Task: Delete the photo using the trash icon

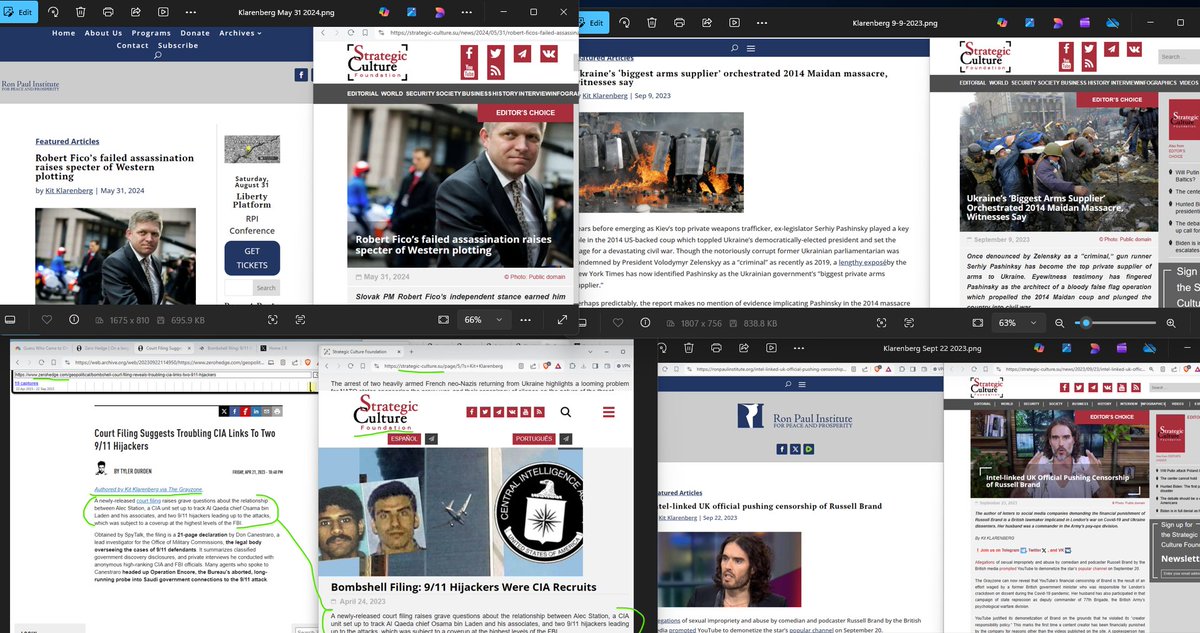Action: [80, 12]
